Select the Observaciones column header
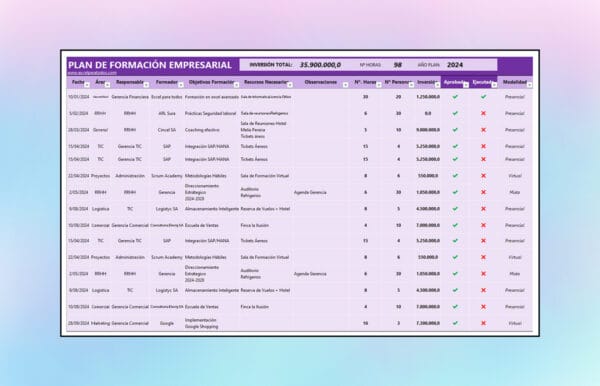This screenshot has width=600, height=386. point(321,82)
